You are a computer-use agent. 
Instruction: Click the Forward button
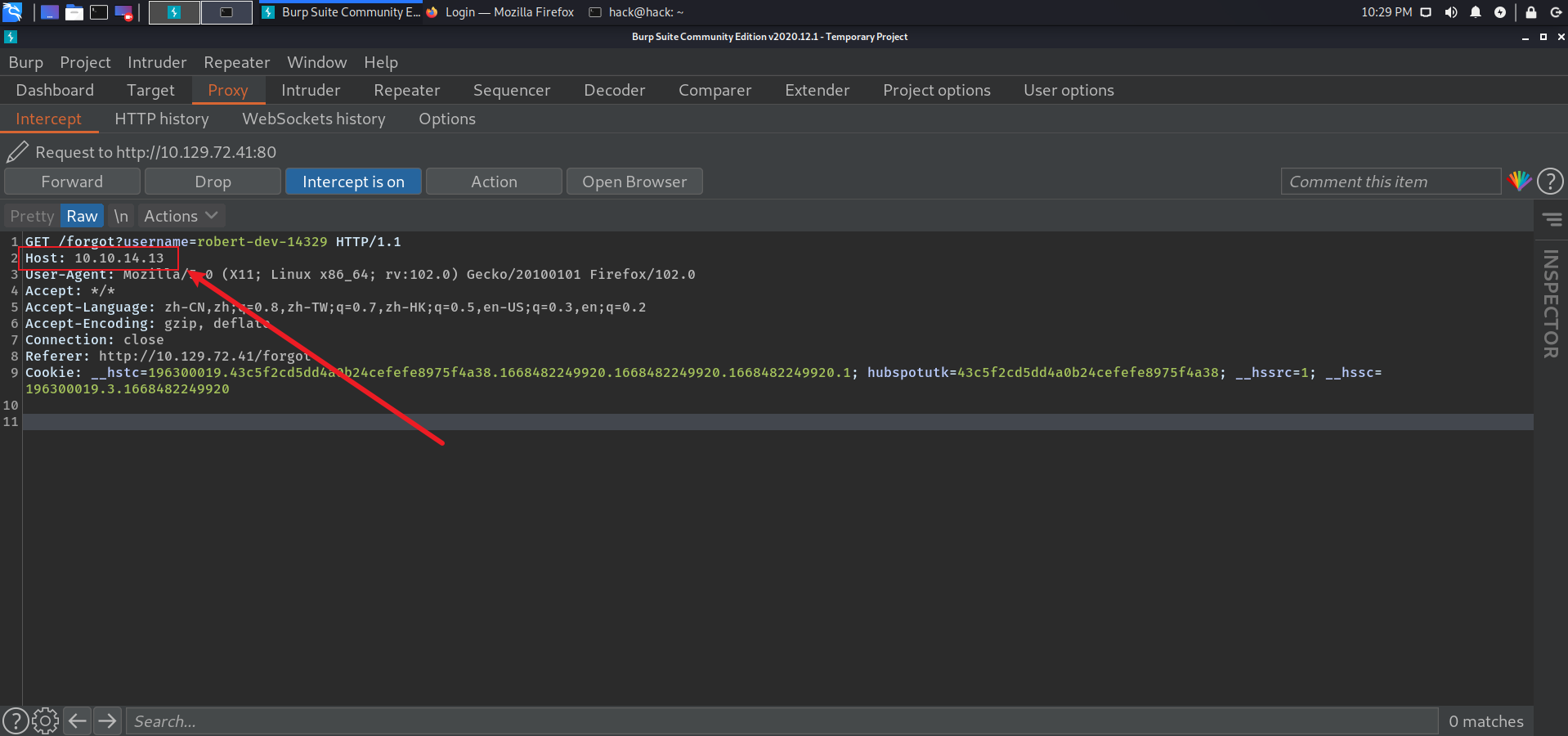click(x=72, y=182)
